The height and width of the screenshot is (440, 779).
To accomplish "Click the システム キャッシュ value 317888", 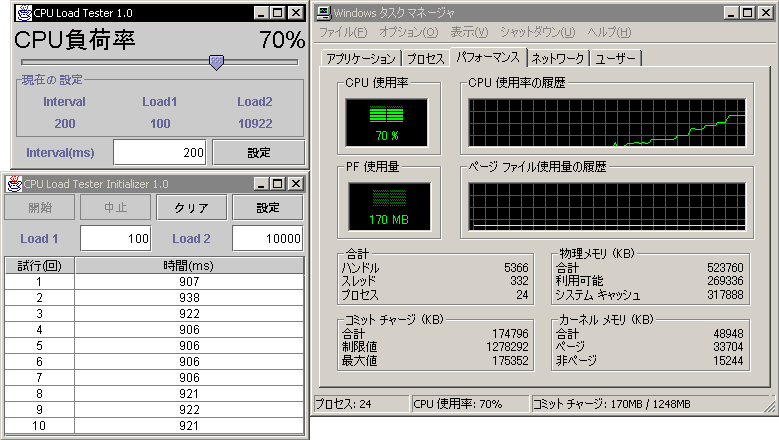I will tap(725, 294).
